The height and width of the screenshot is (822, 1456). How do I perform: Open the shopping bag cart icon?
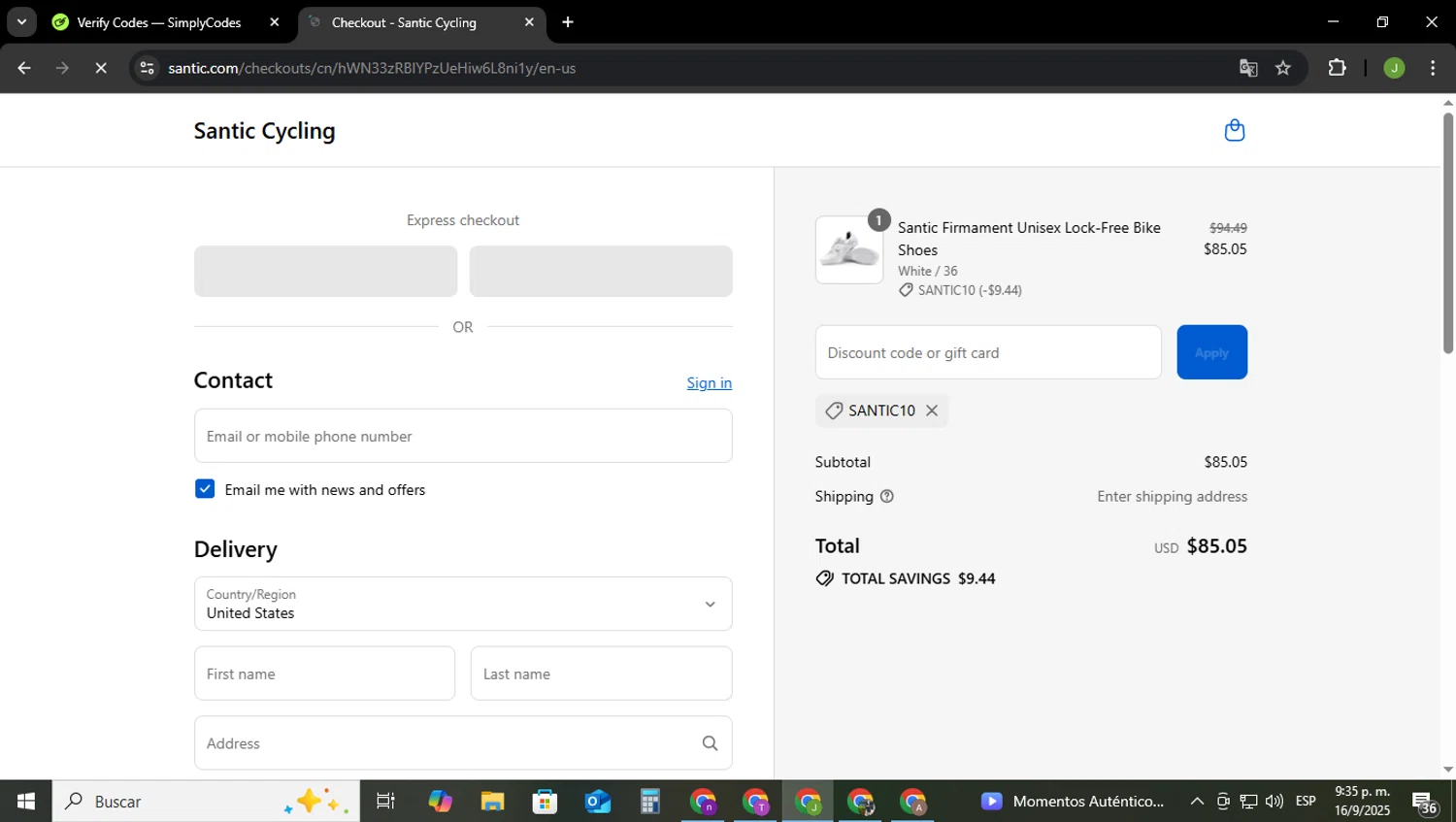1234,130
